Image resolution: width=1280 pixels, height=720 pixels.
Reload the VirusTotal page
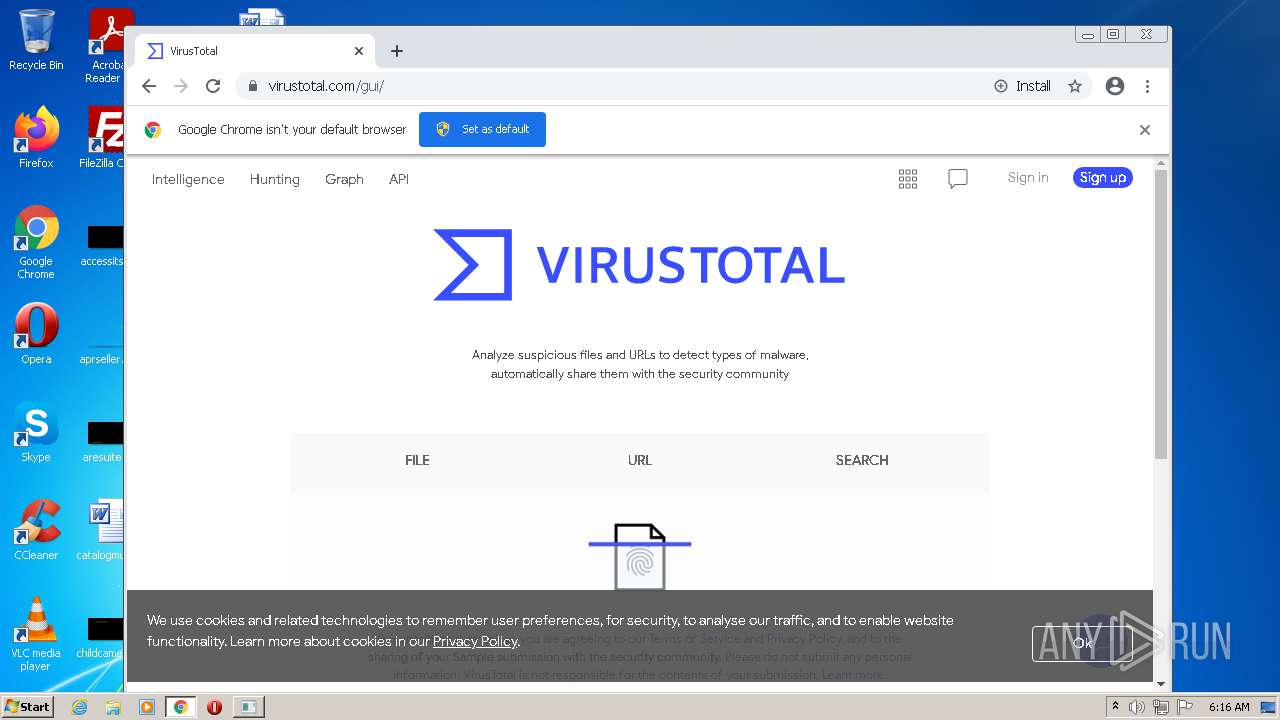[x=213, y=86]
